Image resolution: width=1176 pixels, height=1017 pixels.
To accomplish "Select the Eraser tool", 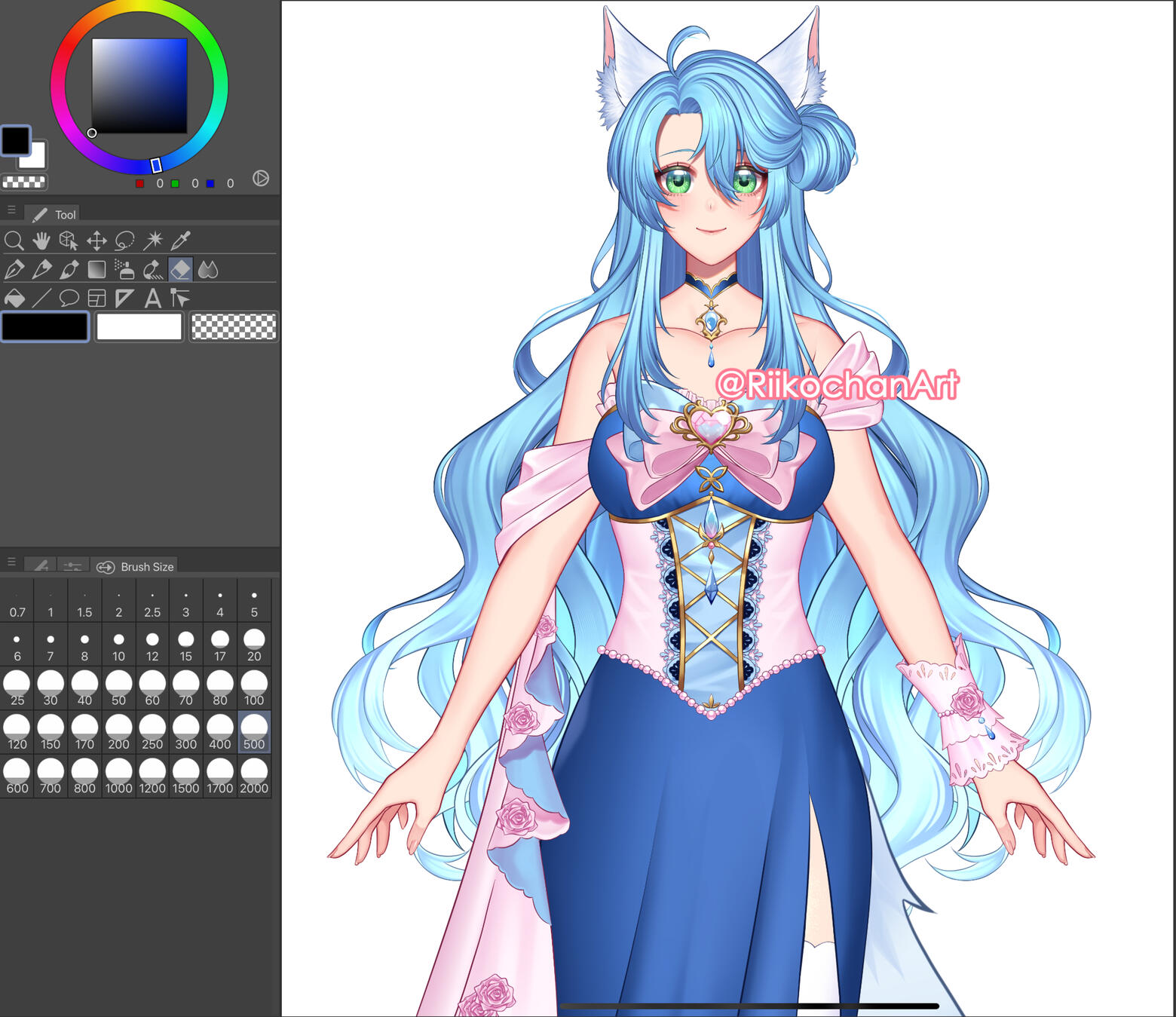I will coord(180,269).
